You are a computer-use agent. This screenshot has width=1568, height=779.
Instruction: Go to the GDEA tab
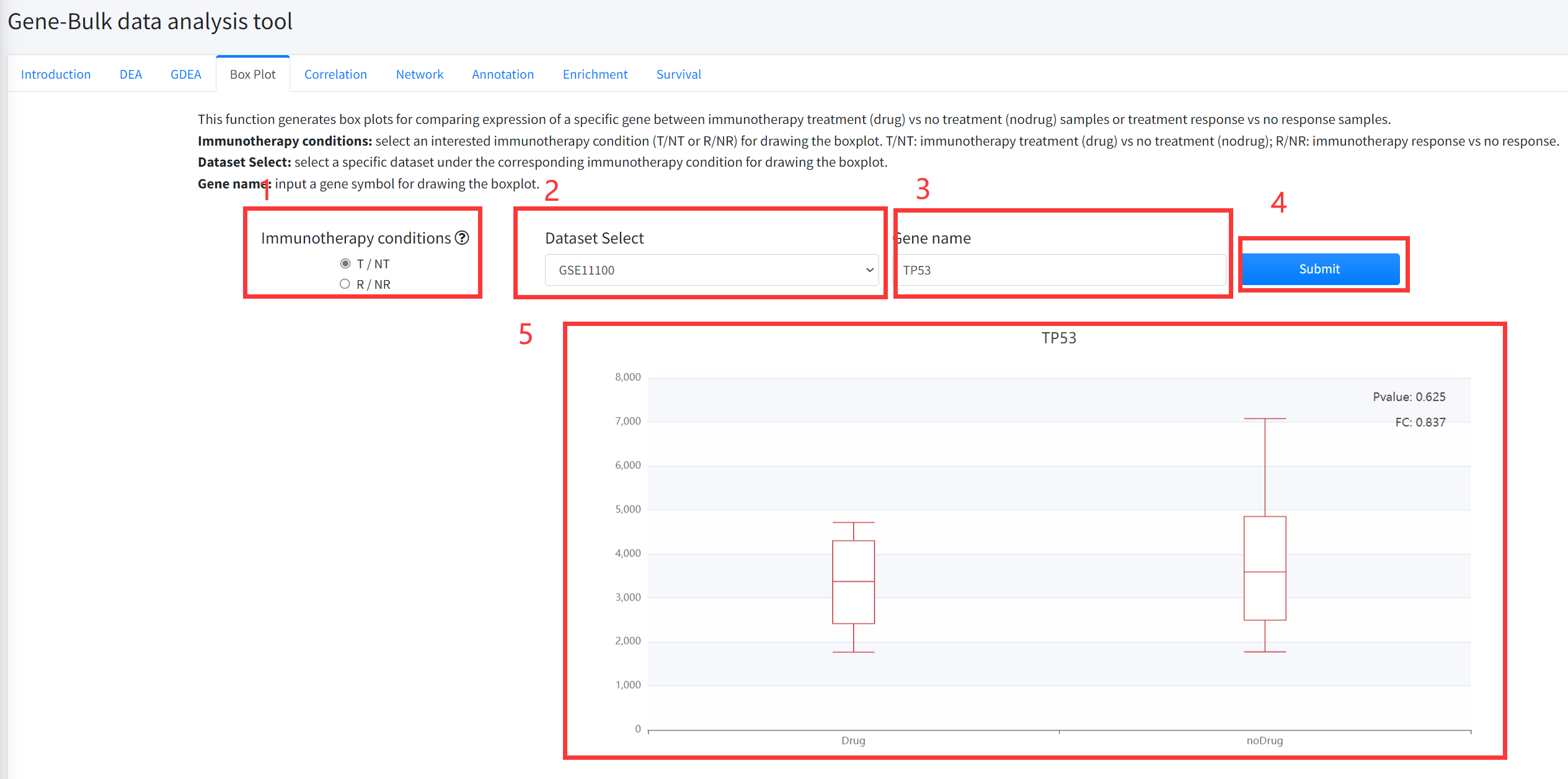coord(186,74)
